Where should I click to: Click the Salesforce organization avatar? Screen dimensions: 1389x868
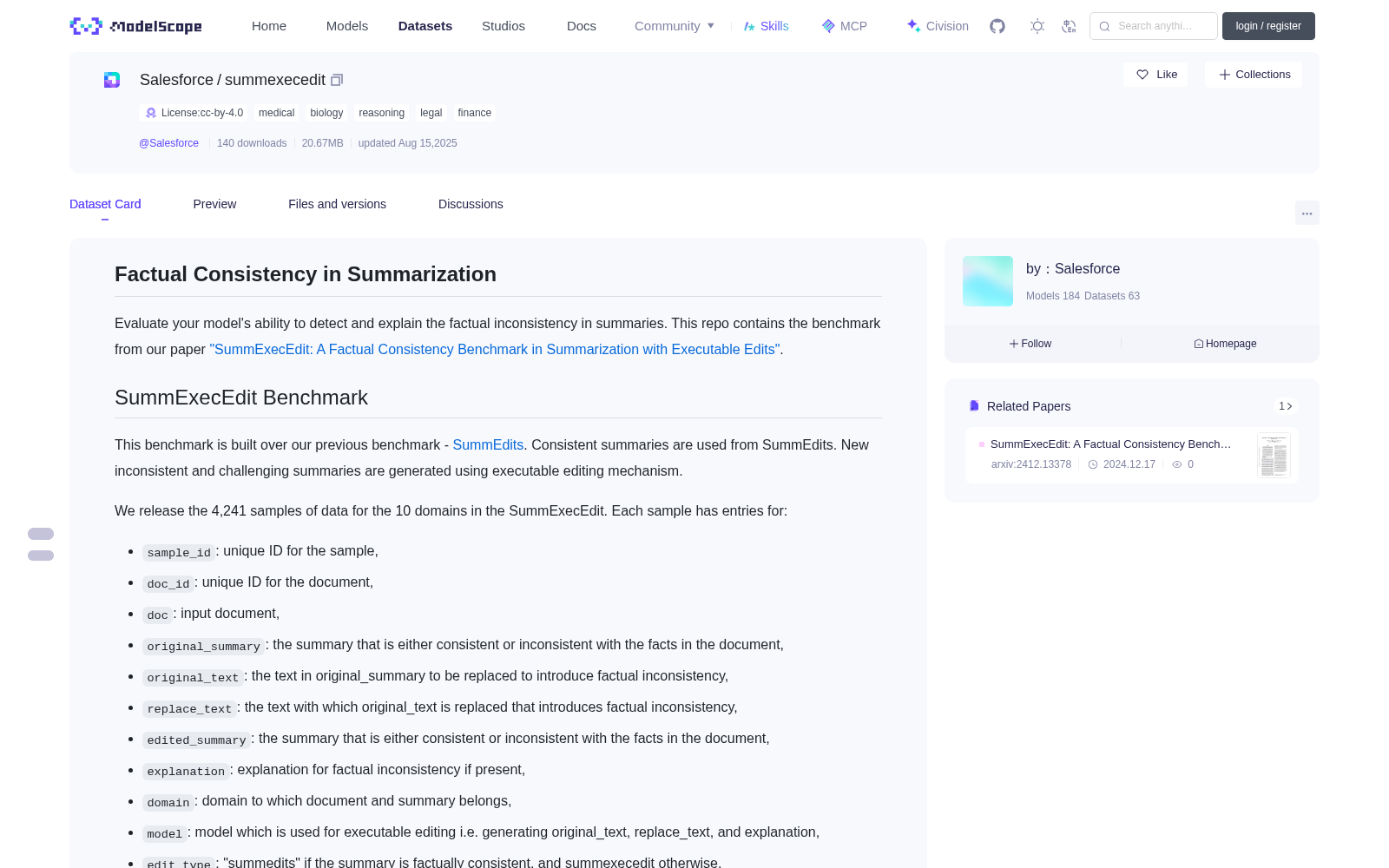pos(988,281)
